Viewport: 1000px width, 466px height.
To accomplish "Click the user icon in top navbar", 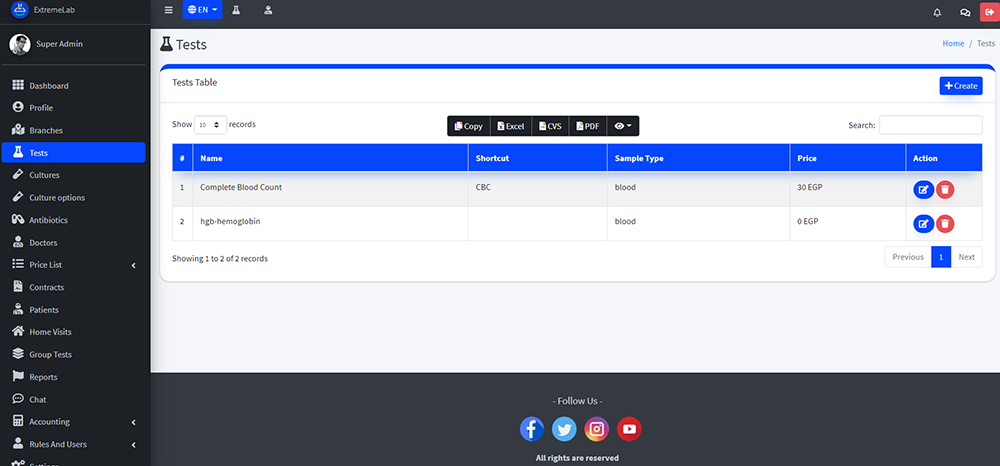I will coord(268,11).
